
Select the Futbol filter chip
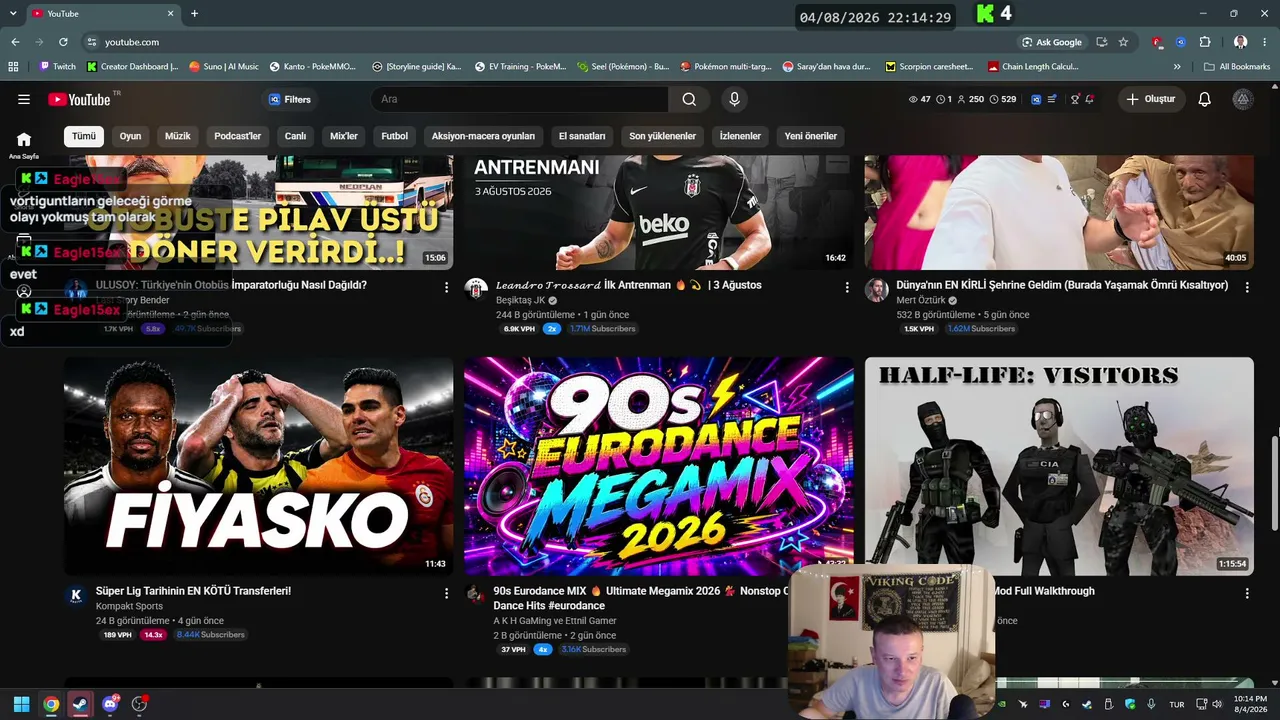click(x=395, y=136)
